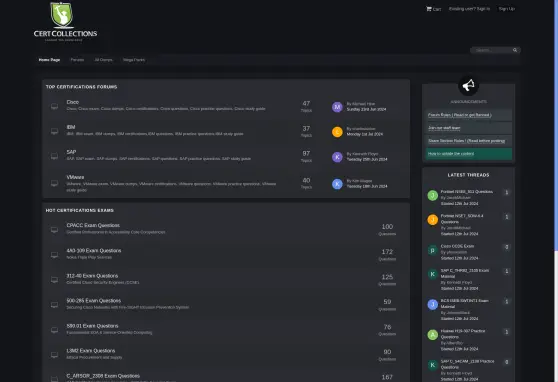The width and height of the screenshot is (558, 382).
Task: Open the Huawei H19-307 Practice Questions thread
Action: [x=463, y=334]
